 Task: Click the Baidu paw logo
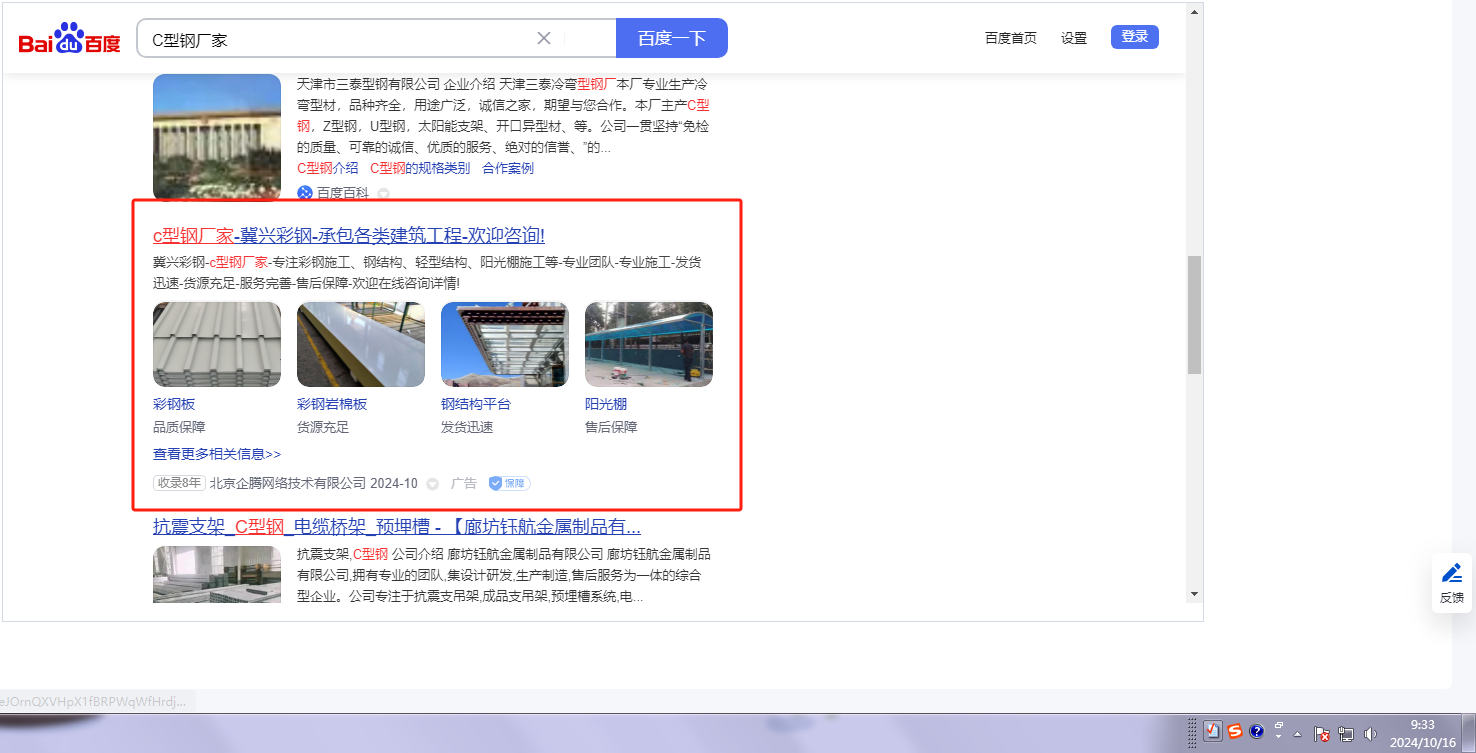pos(69,39)
